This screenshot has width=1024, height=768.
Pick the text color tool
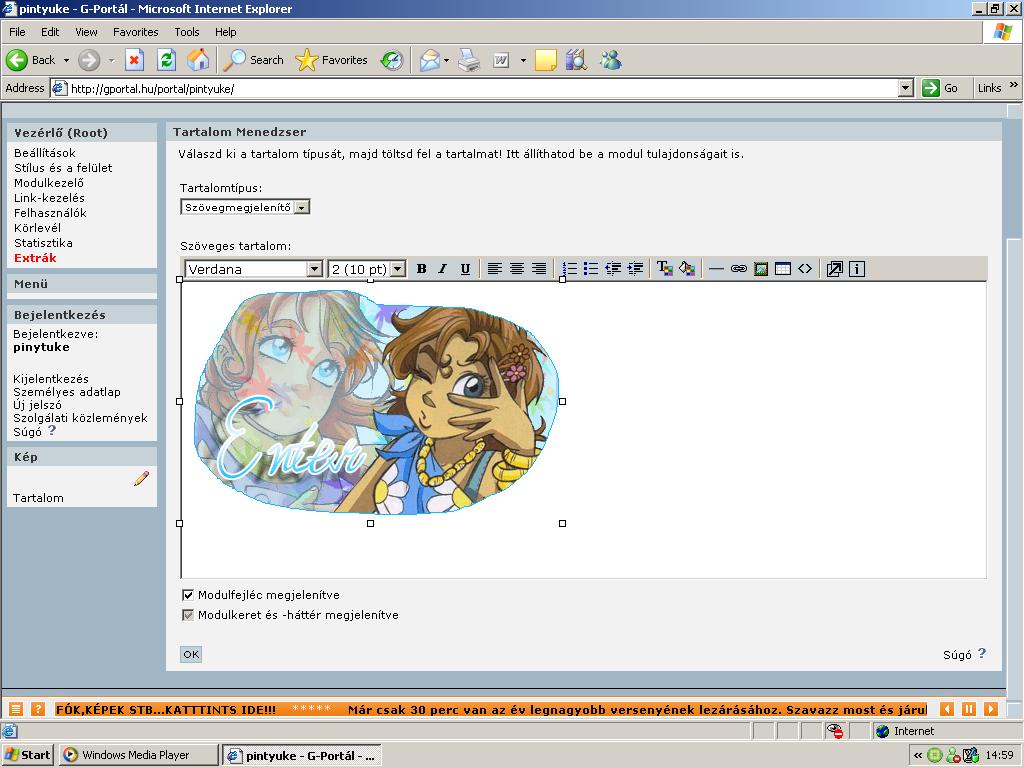(664, 269)
